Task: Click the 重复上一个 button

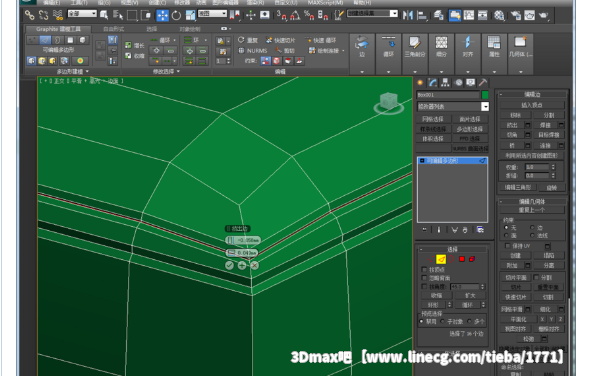Action: tap(532, 210)
